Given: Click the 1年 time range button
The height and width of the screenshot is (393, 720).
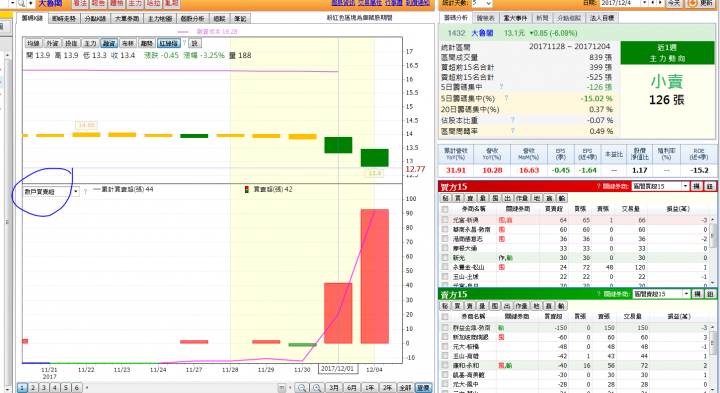Looking at the screenshot, I should (370, 388).
